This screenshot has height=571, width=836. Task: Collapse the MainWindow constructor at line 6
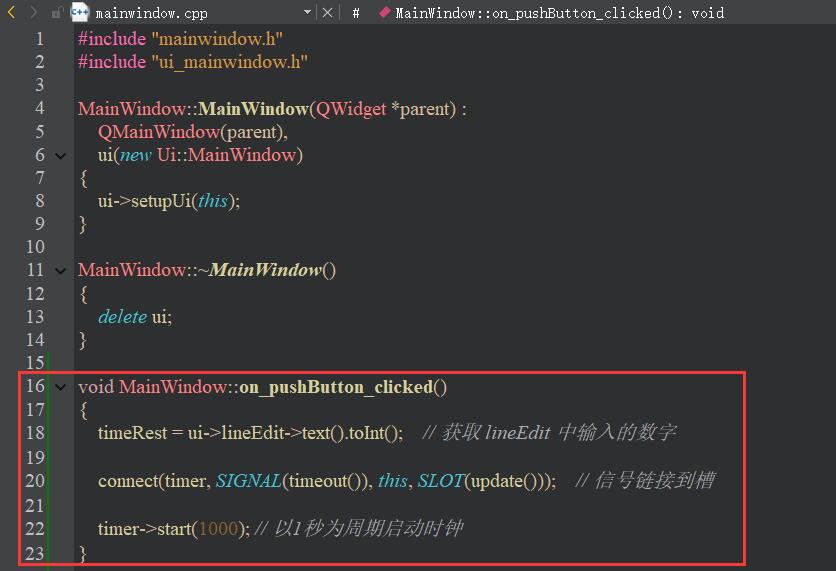tap(61, 155)
